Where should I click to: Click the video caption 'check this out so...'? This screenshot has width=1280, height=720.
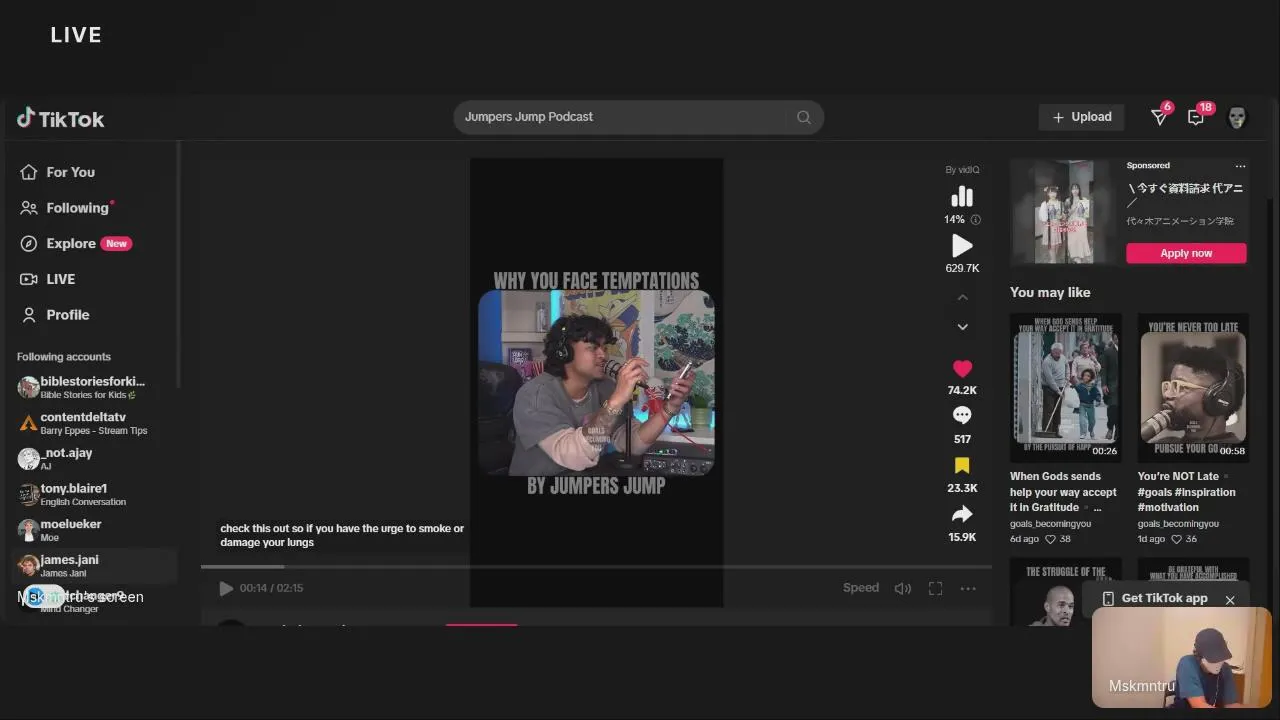(342, 535)
